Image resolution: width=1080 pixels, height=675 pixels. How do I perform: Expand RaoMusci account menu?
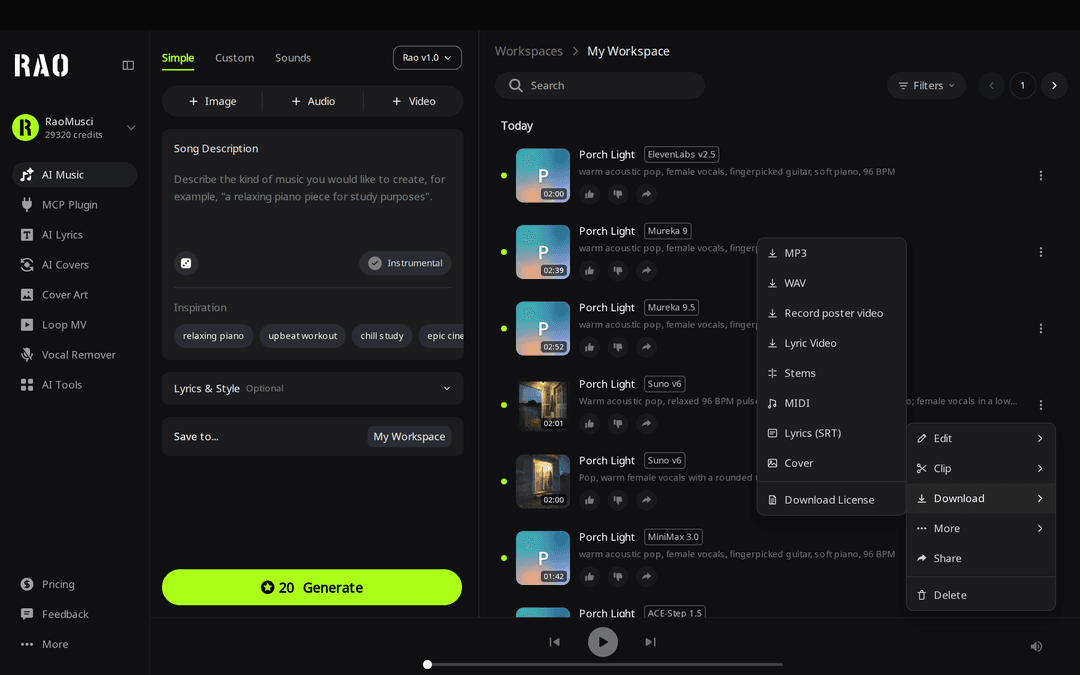131,127
